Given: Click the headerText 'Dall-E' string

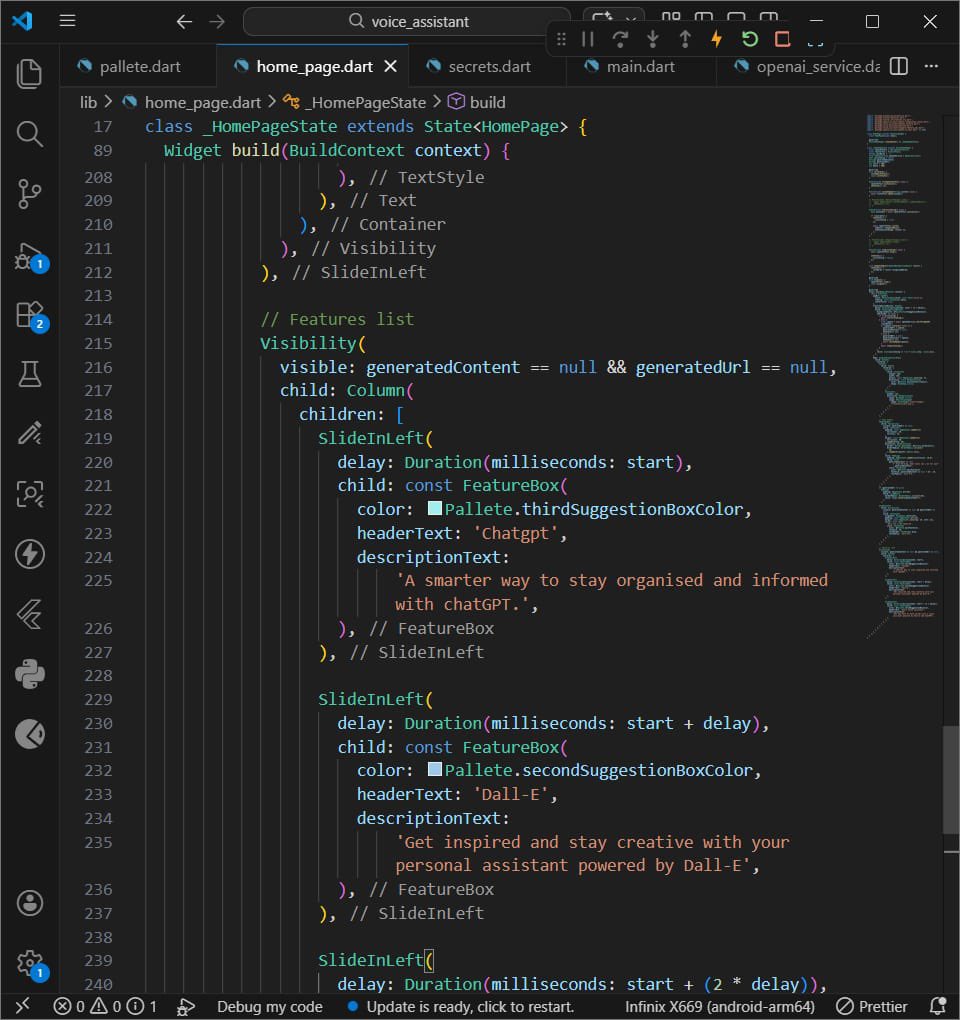Looking at the screenshot, I should [511, 794].
